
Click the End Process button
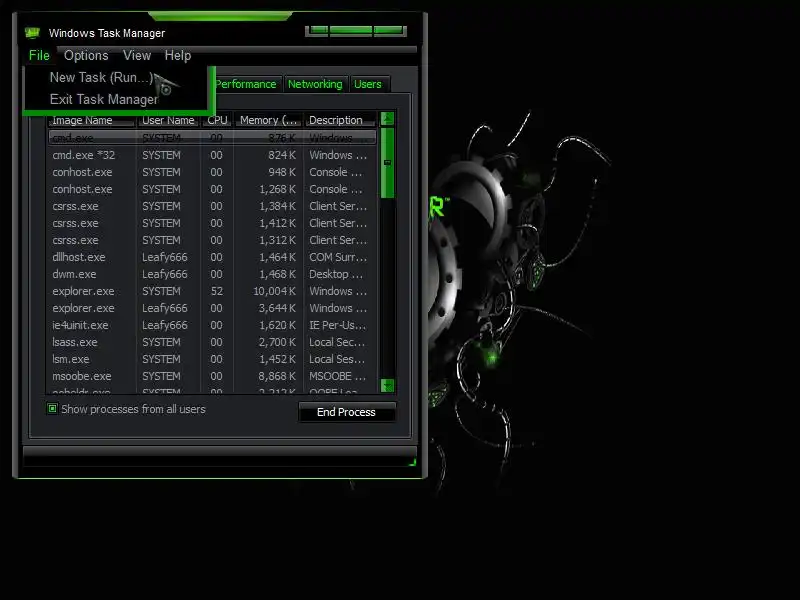(x=346, y=412)
